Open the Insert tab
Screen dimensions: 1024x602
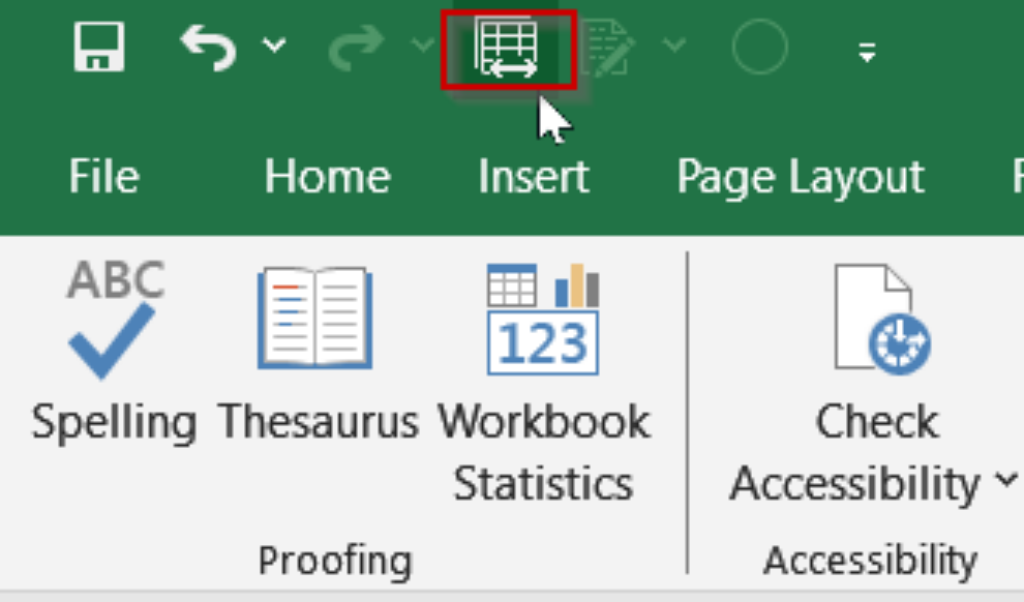[533, 176]
